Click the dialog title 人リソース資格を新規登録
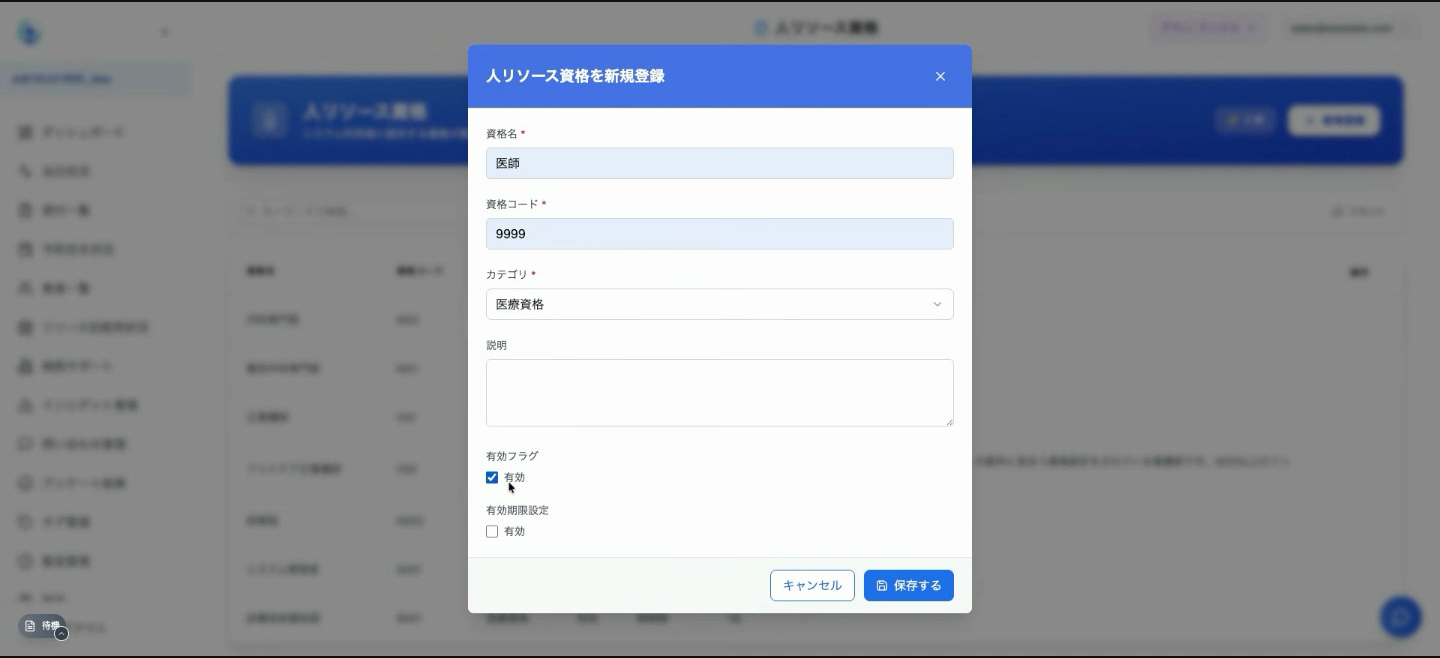Screen dimensions: 1440x658 click(575, 76)
